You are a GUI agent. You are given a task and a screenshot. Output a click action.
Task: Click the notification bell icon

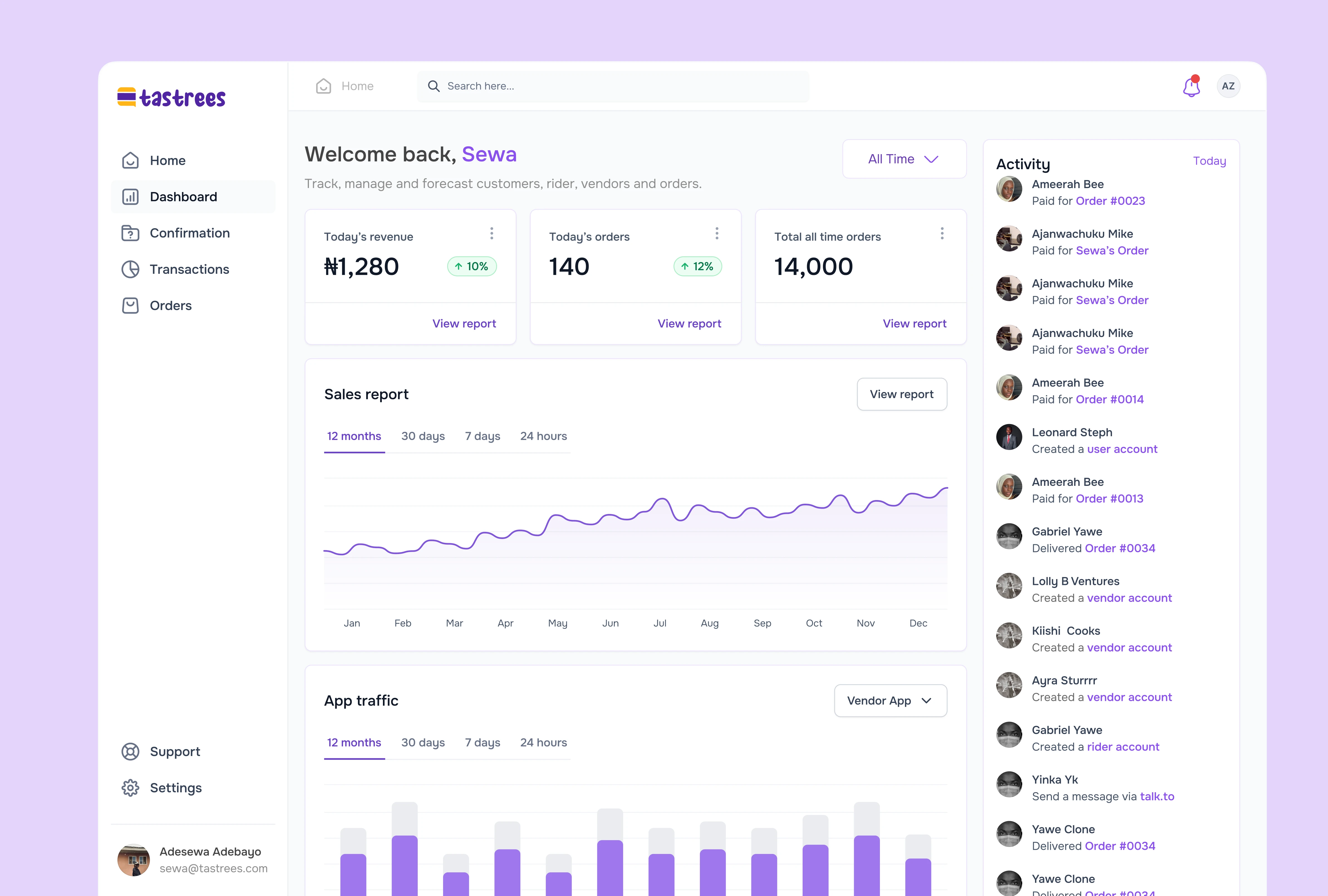coord(1191,87)
